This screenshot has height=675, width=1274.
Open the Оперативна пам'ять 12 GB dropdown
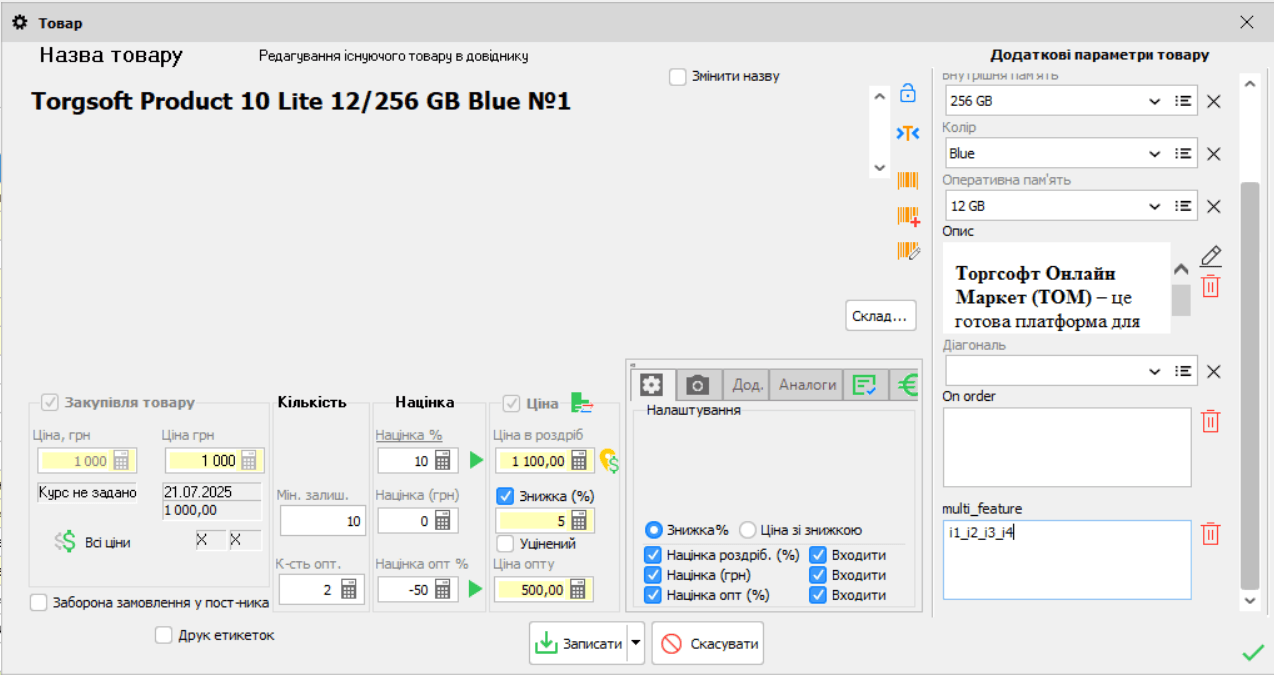pos(1154,207)
